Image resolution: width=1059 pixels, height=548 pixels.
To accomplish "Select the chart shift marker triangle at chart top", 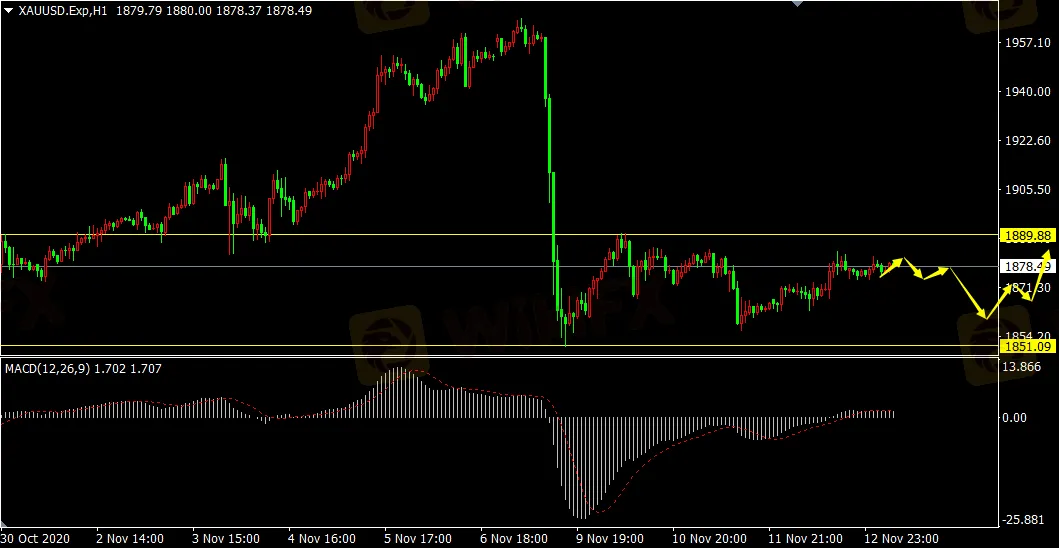I will pos(798,3).
